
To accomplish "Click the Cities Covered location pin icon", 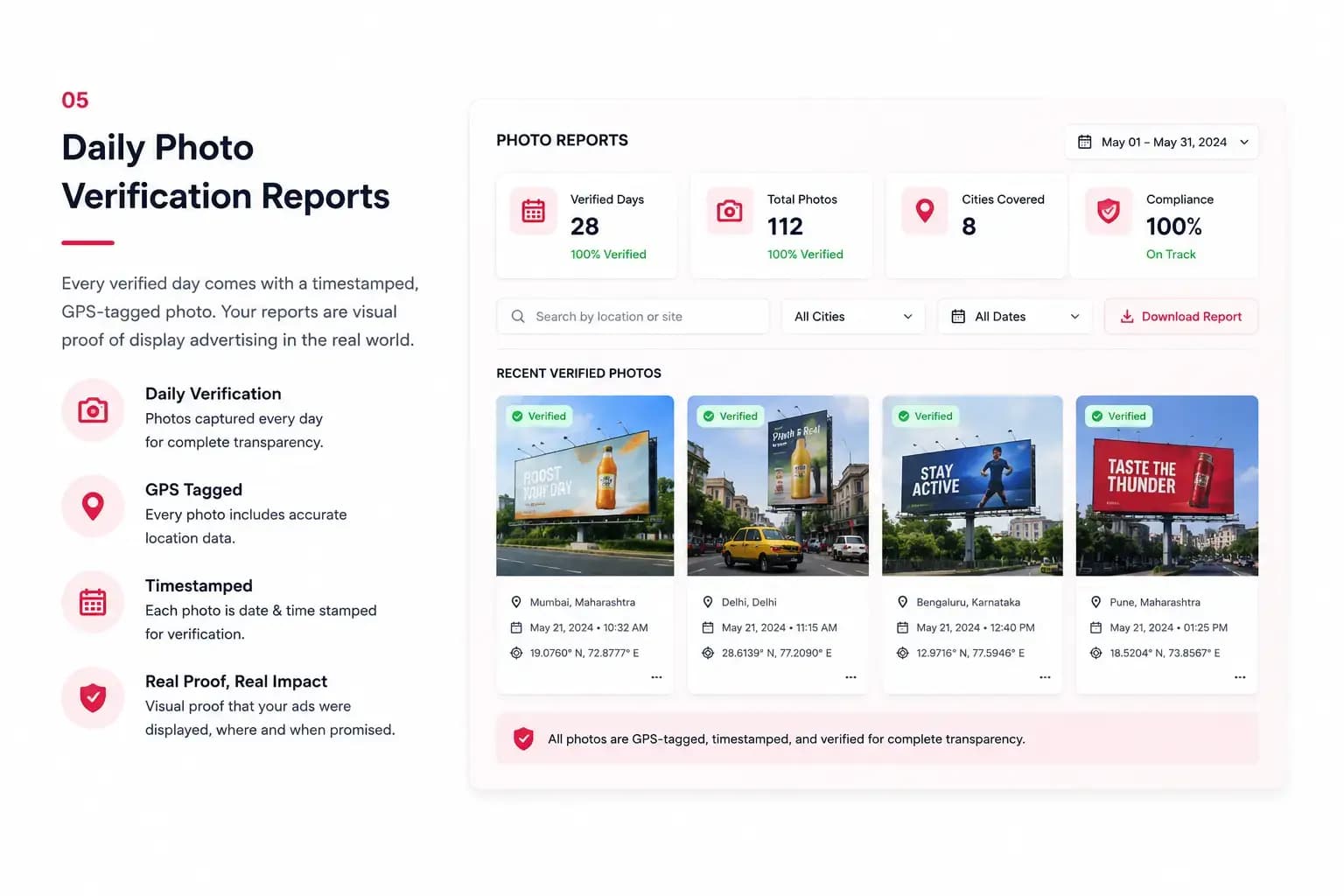I will click(925, 211).
